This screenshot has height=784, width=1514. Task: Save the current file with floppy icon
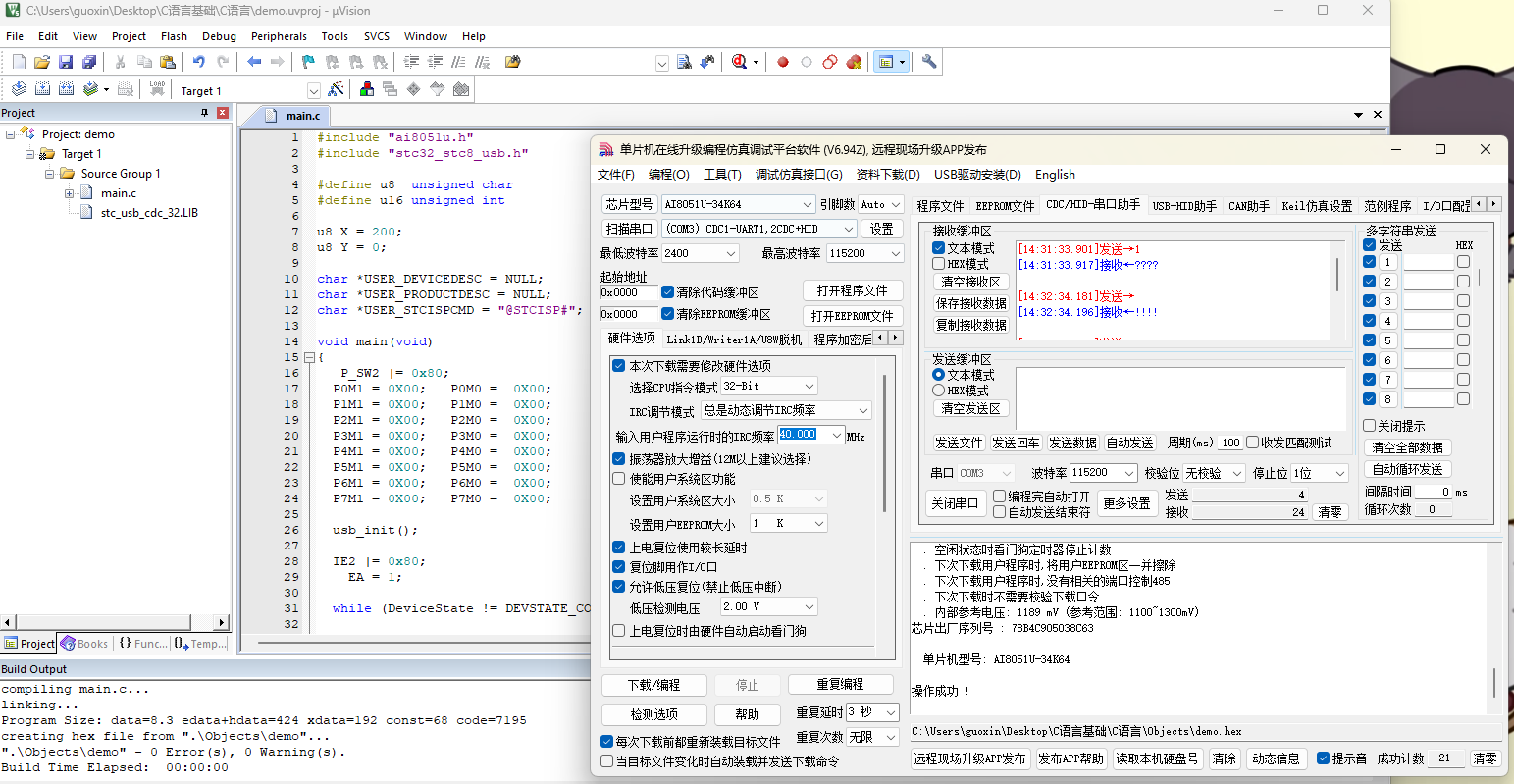click(66, 62)
